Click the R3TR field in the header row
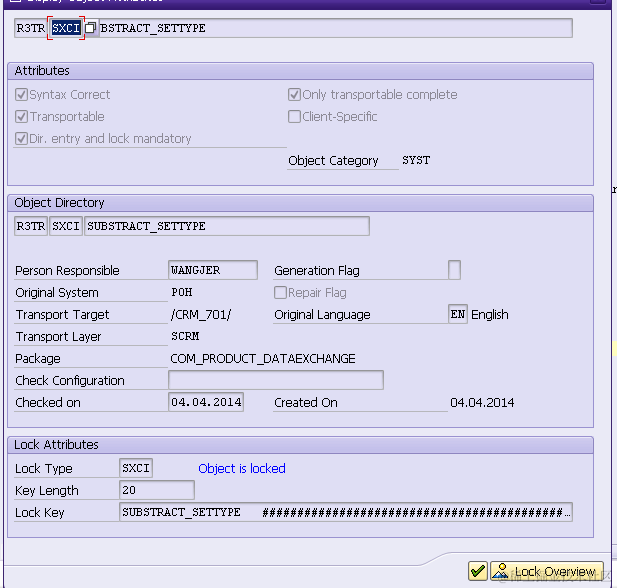 pyautogui.click(x=31, y=28)
